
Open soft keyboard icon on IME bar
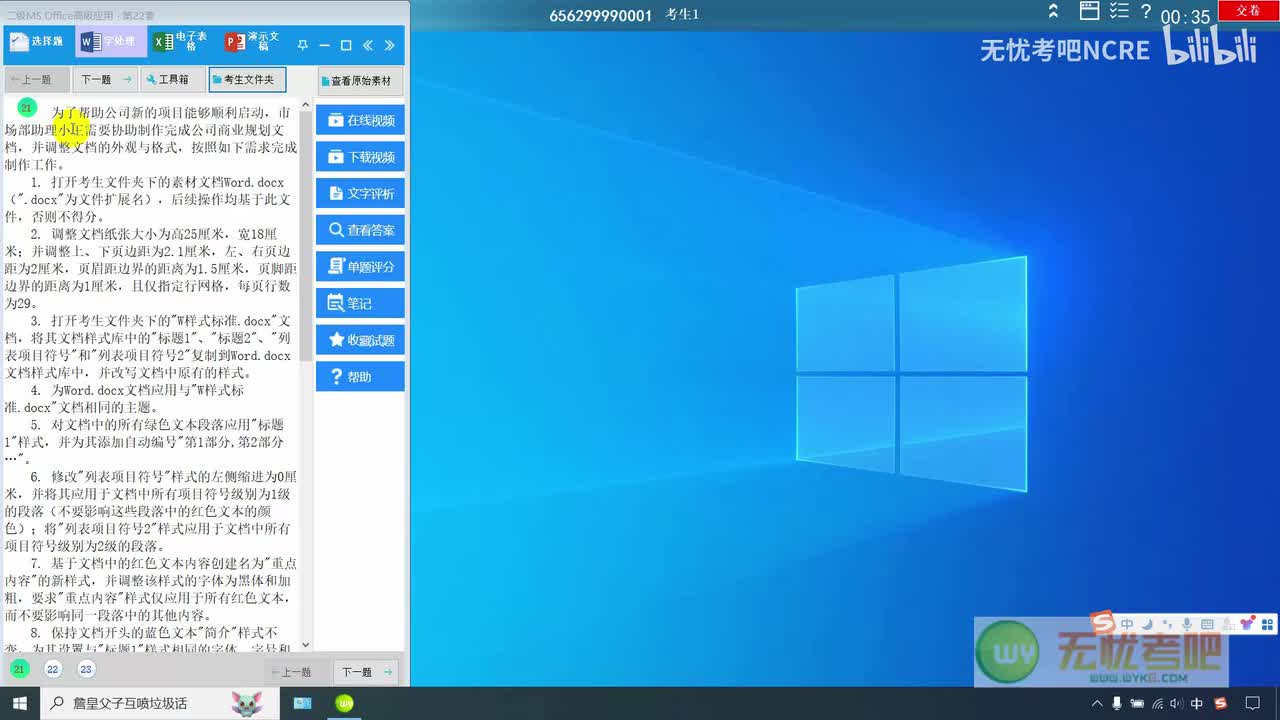(1207, 624)
